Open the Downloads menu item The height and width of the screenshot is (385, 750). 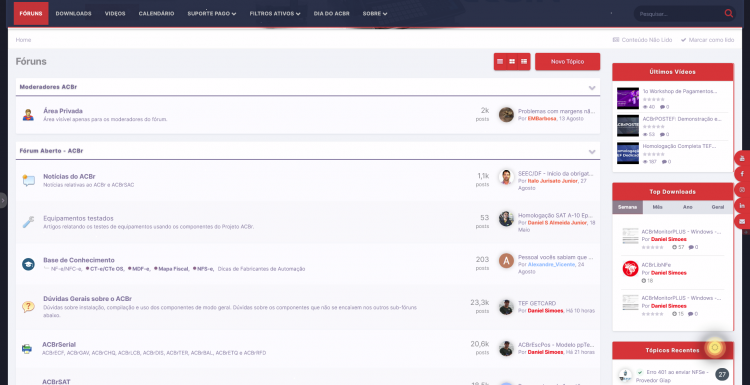[74, 14]
